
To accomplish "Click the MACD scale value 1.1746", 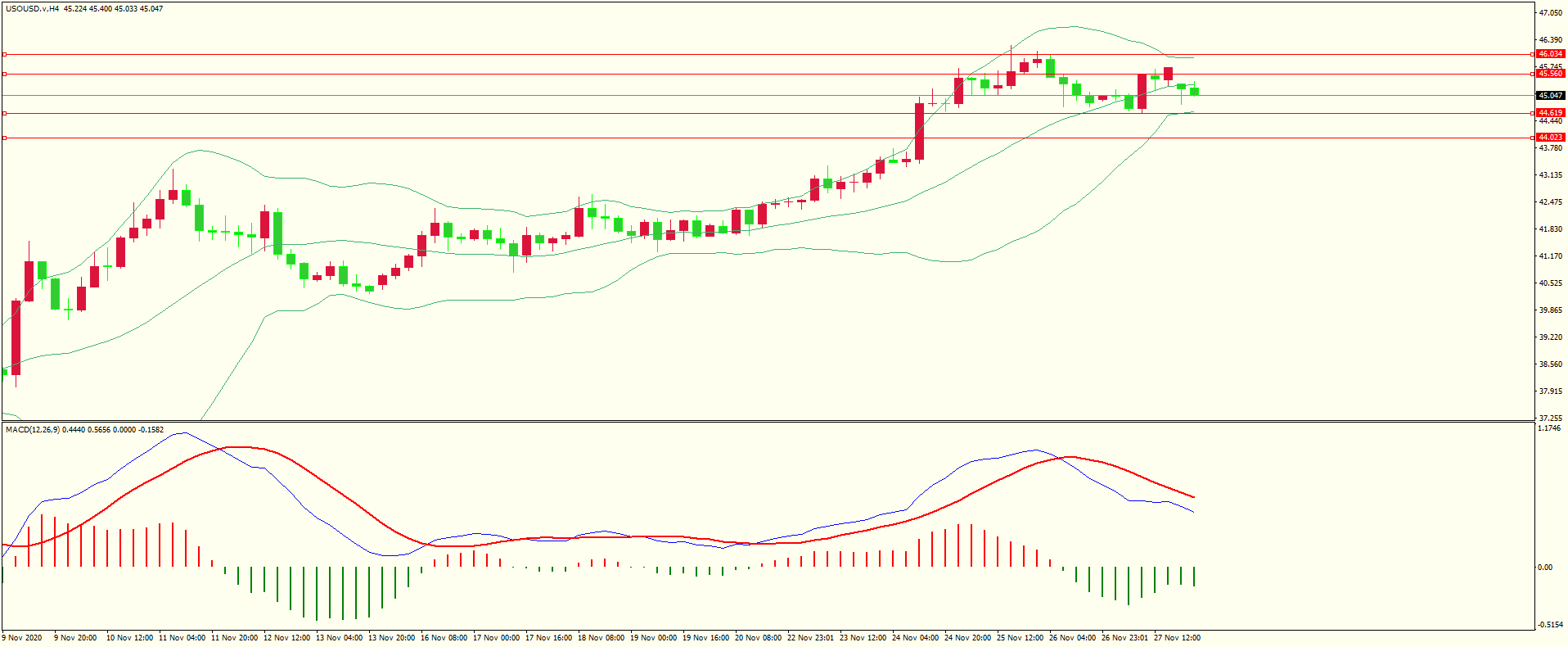I will pos(1550,428).
